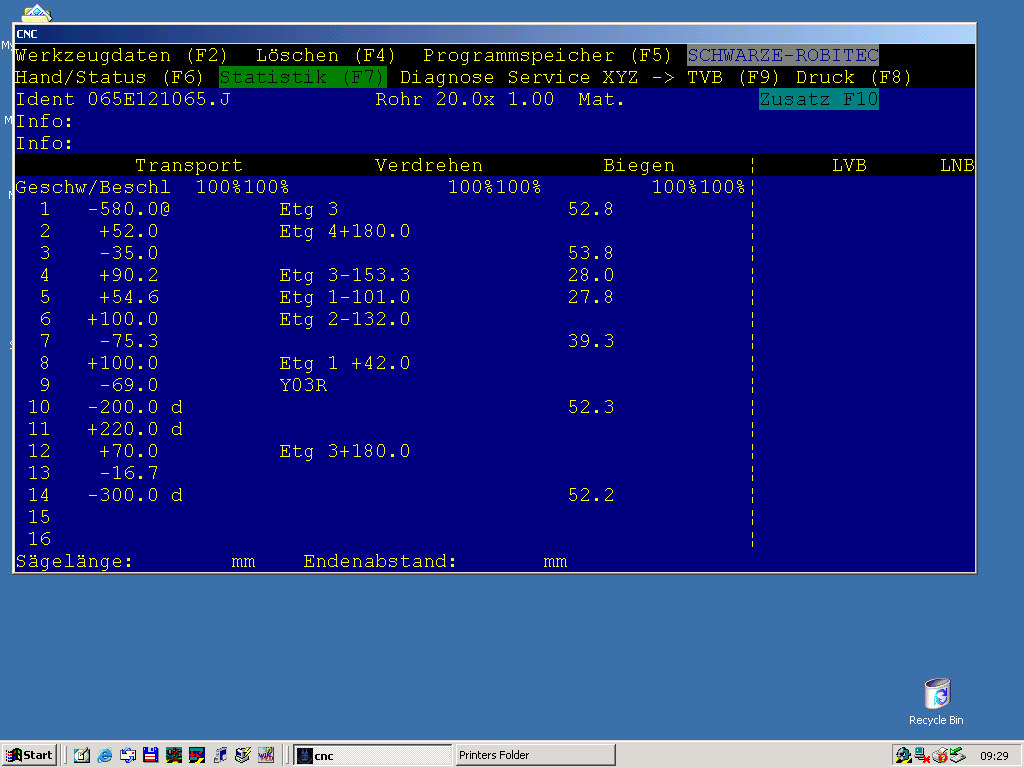Screen dimensions: 1024x768
Task: Click the Rohr 20.0x 1.00 value
Action: coord(464,99)
